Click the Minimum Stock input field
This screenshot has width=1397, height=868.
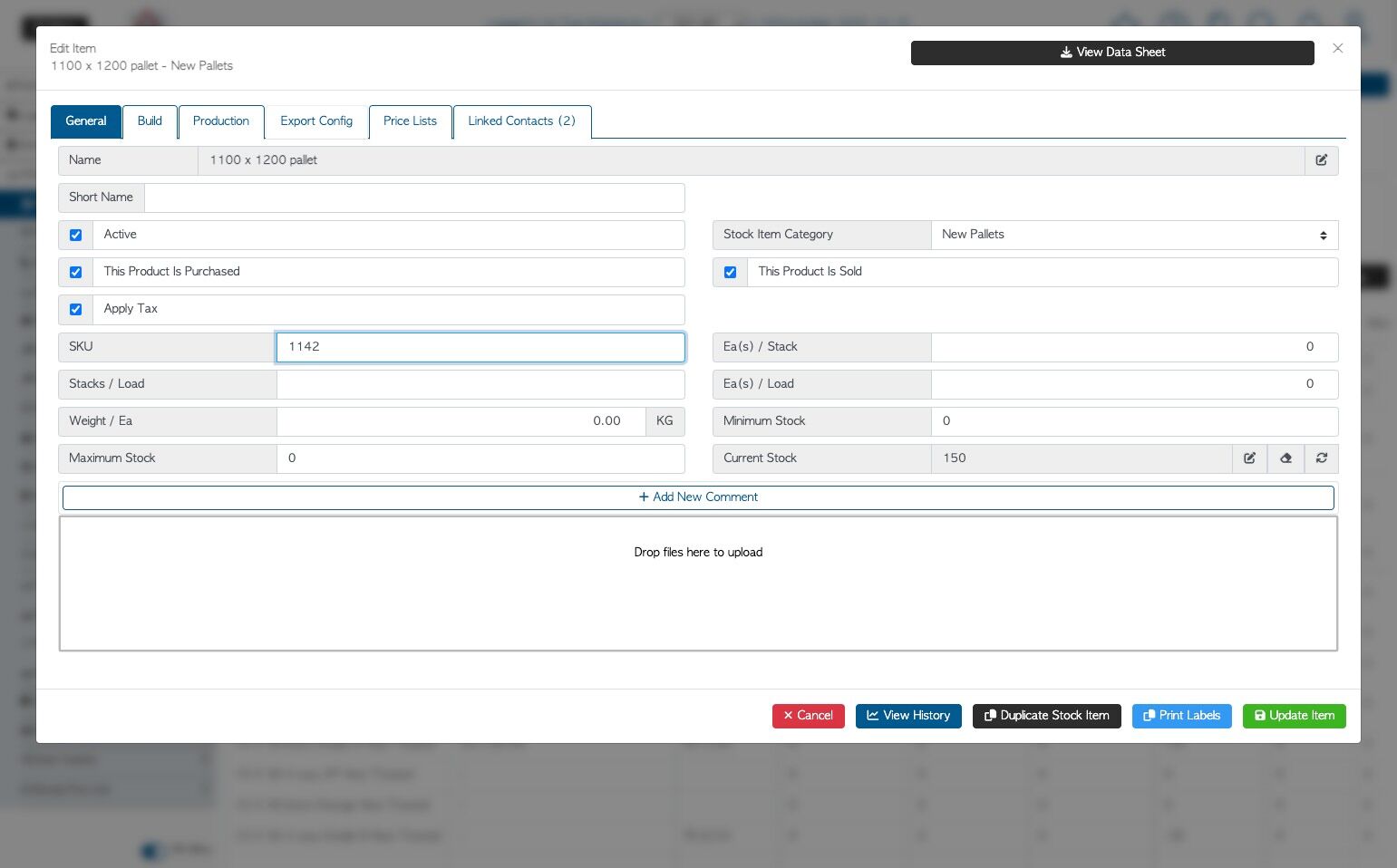1134,421
